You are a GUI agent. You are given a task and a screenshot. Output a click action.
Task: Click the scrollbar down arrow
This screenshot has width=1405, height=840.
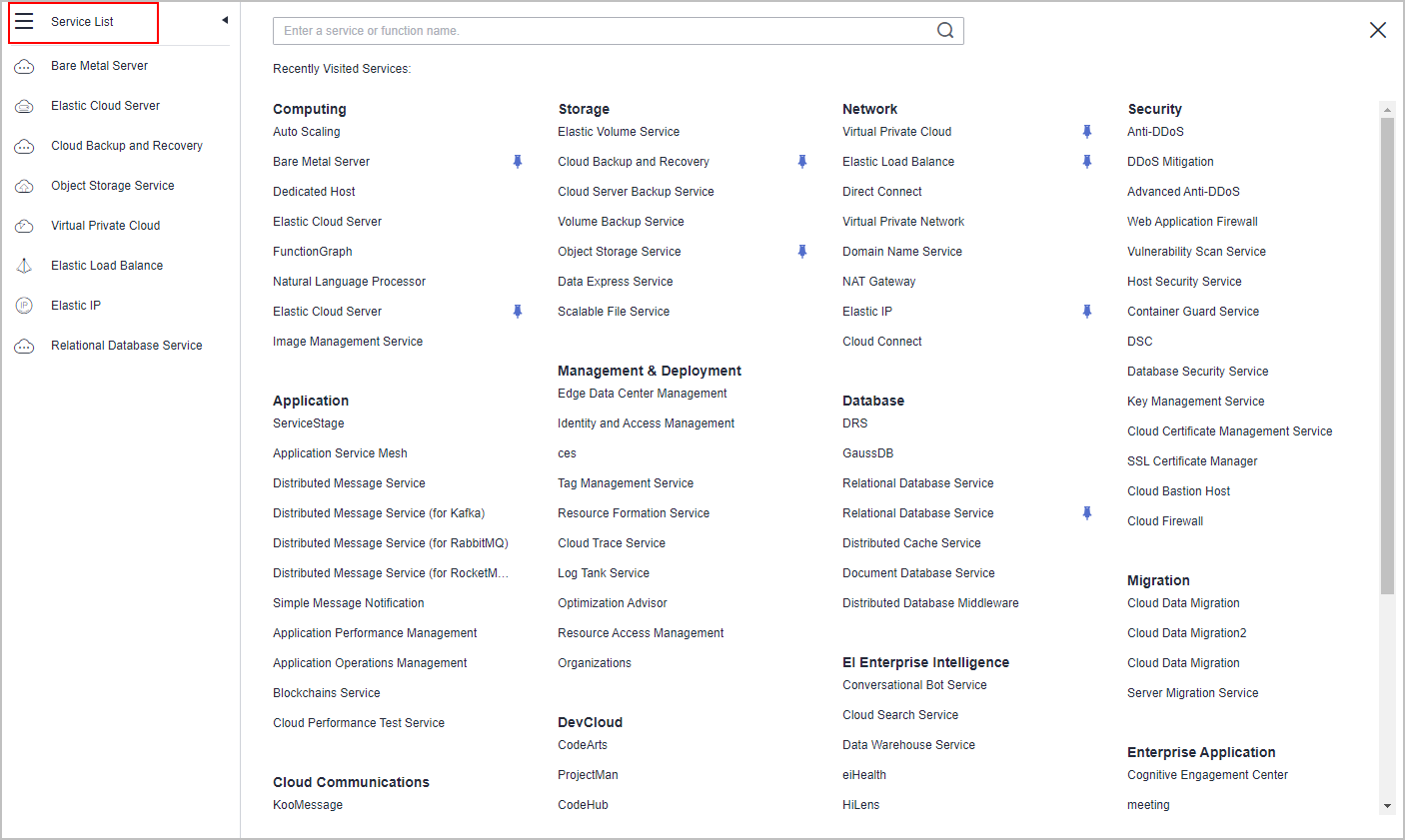click(x=1387, y=806)
